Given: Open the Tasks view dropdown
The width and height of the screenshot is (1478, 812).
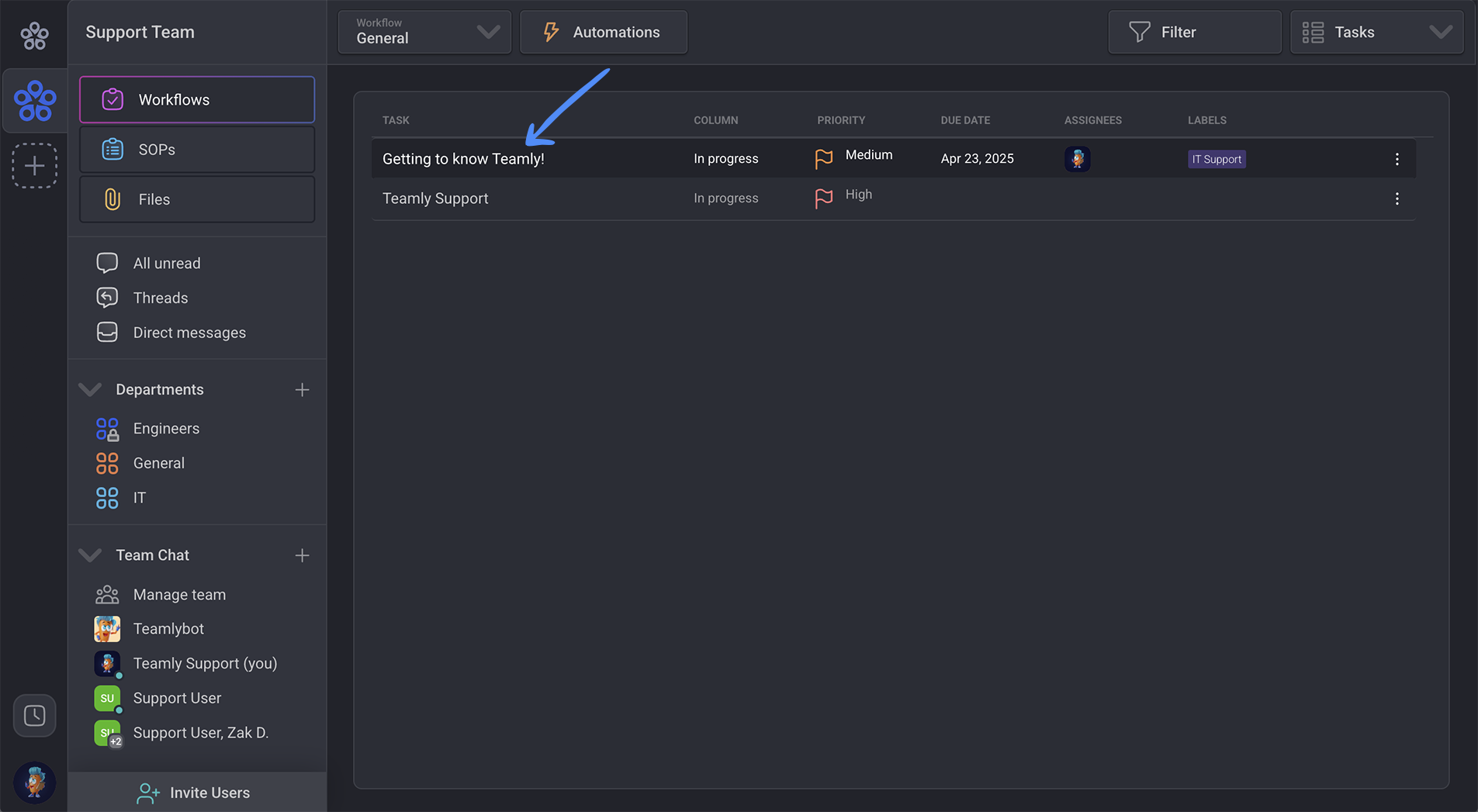Looking at the screenshot, I should tap(1376, 32).
